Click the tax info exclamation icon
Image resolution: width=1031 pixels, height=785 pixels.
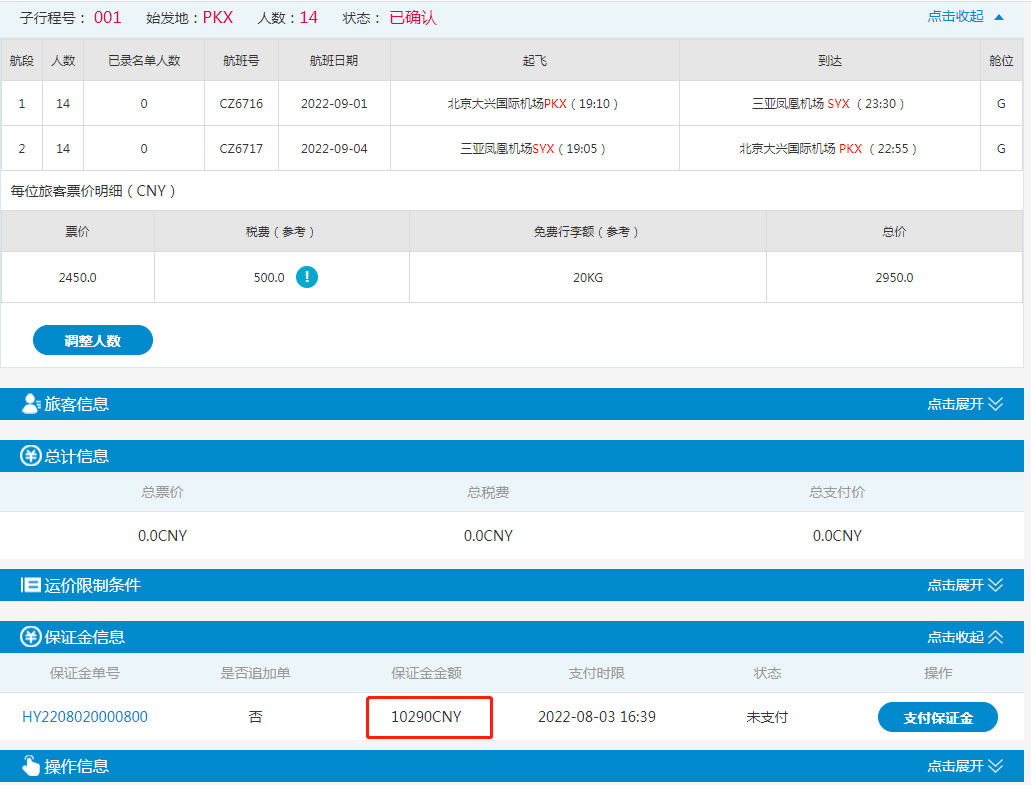307,277
